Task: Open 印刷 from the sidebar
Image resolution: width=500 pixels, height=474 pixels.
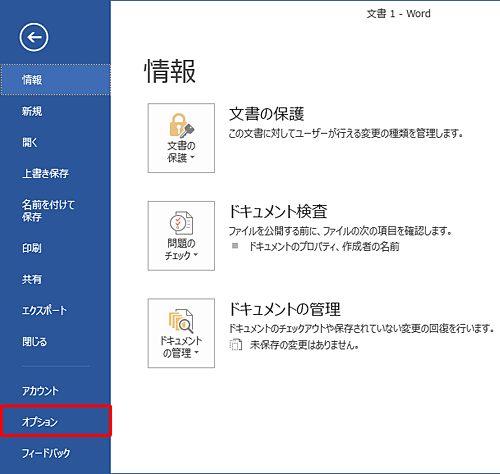Action: click(55, 248)
